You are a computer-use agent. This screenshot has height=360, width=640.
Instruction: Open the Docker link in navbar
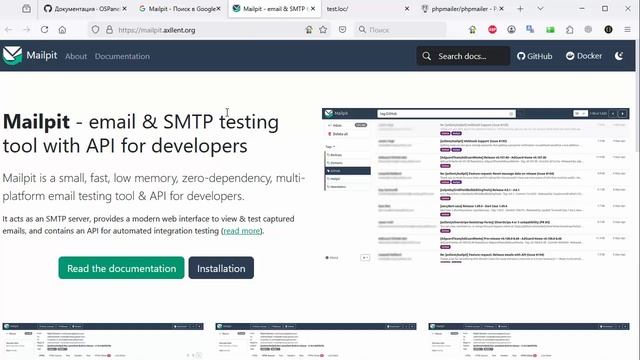click(x=584, y=56)
